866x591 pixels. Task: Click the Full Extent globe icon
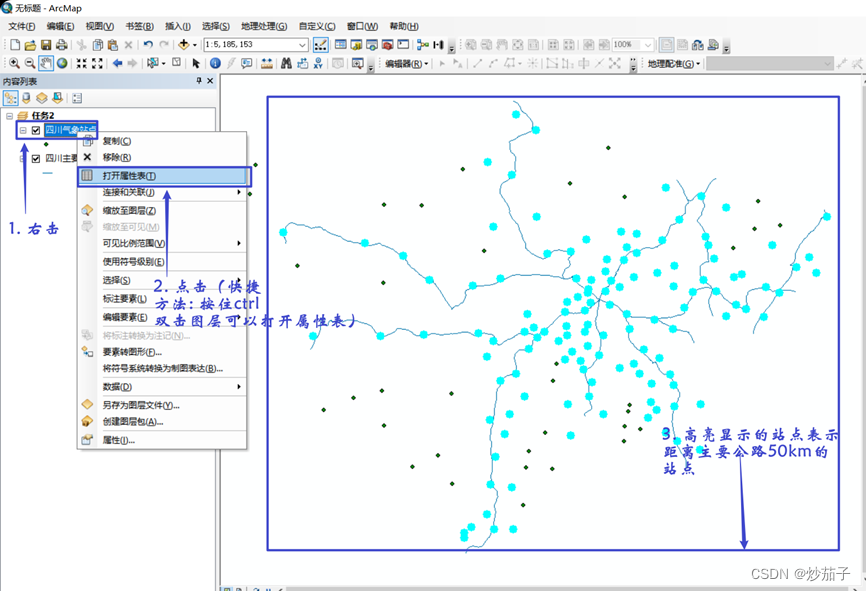[62, 64]
